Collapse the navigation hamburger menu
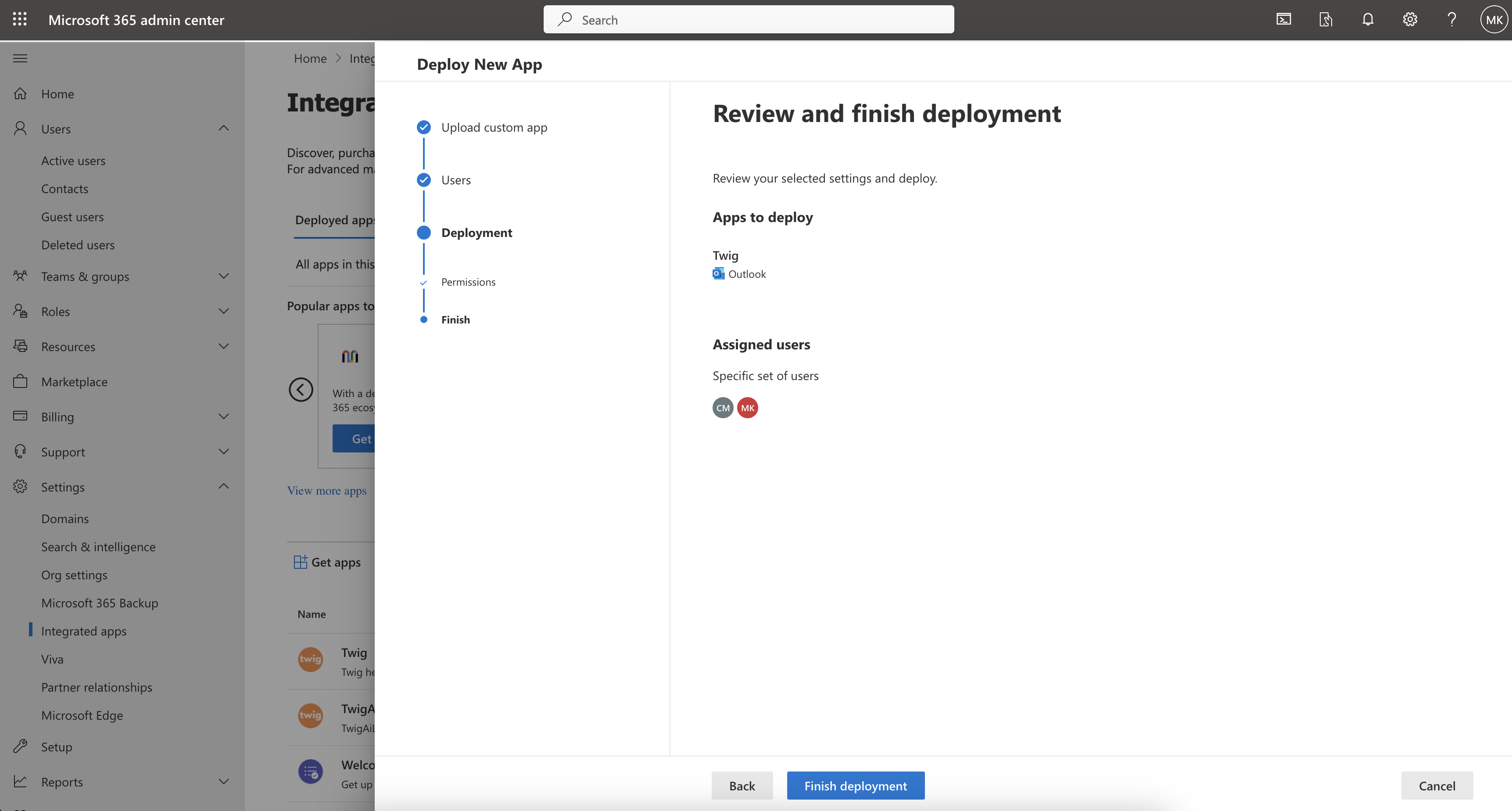Viewport: 1512px width, 811px height. click(x=20, y=58)
